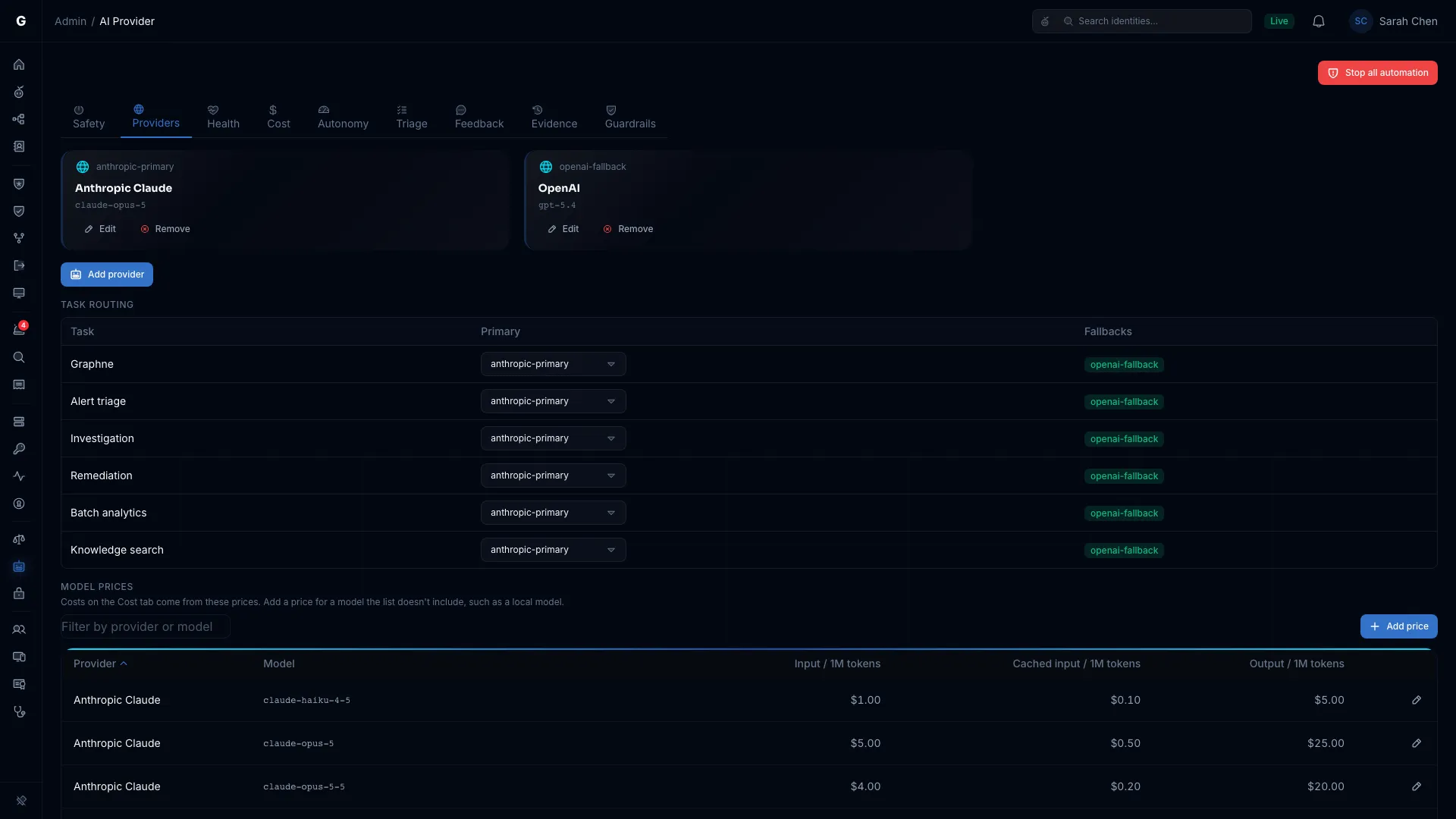The height and width of the screenshot is (819, 1456).
Task: Click the highlighted robot icon in the sidebar
Action: (x=19, y=566)
